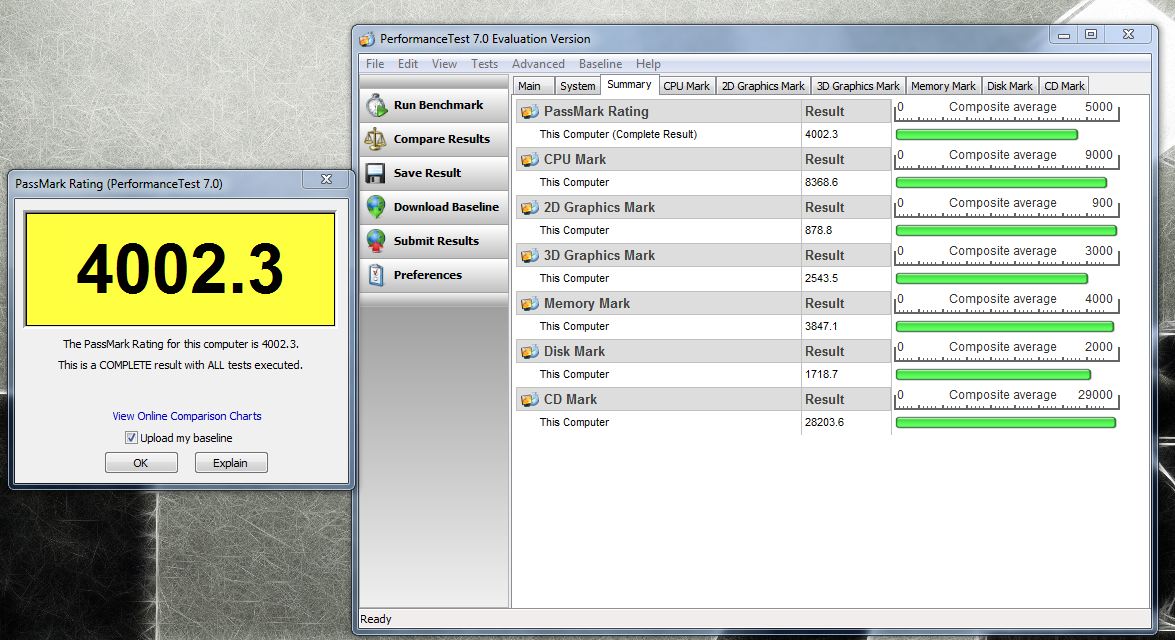Click the Disk Mark green result bar

pos(993,375)
